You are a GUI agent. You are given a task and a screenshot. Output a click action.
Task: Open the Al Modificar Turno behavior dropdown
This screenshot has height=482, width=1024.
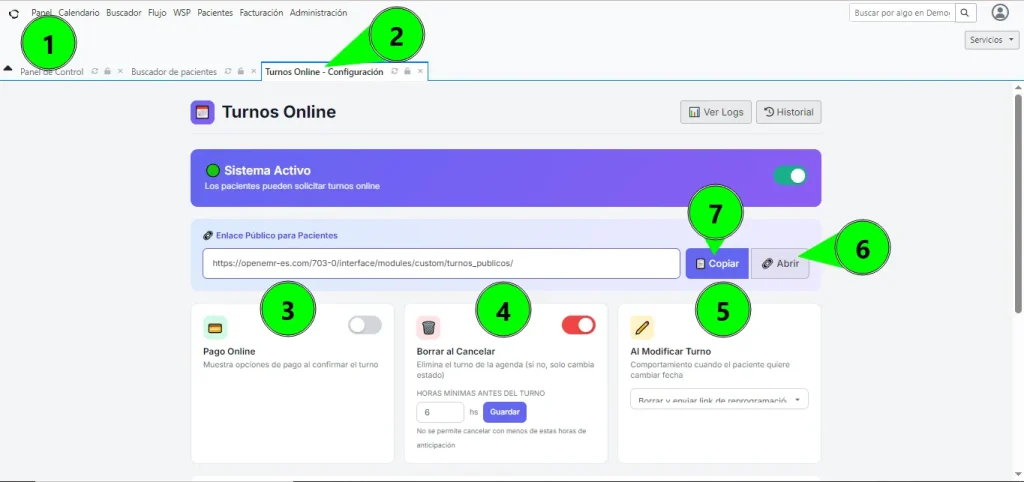(719, 399)
